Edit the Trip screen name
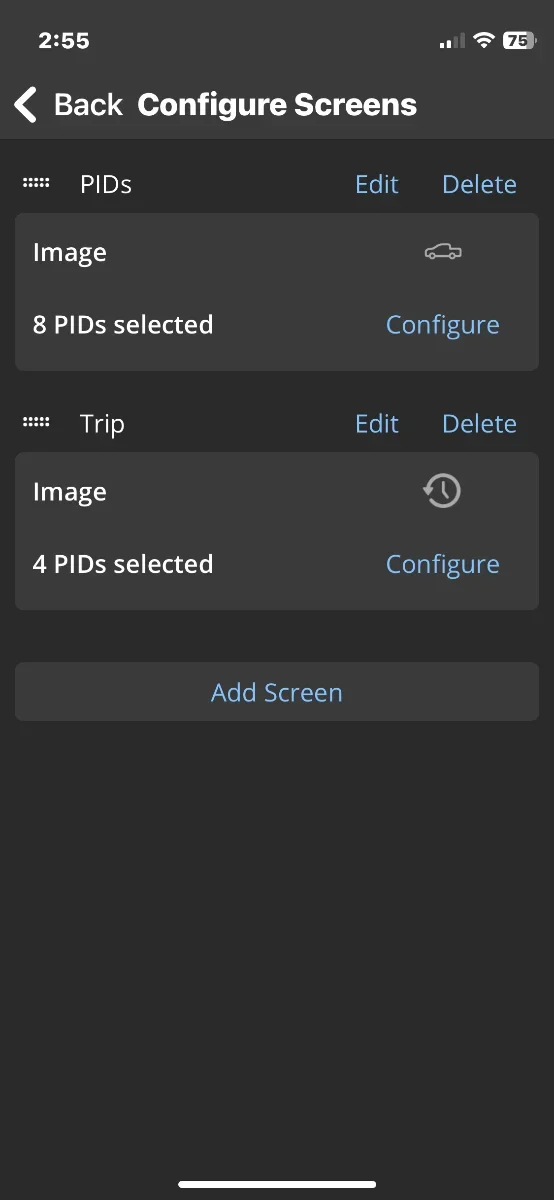554x1200 pixels. coord(377,423)
